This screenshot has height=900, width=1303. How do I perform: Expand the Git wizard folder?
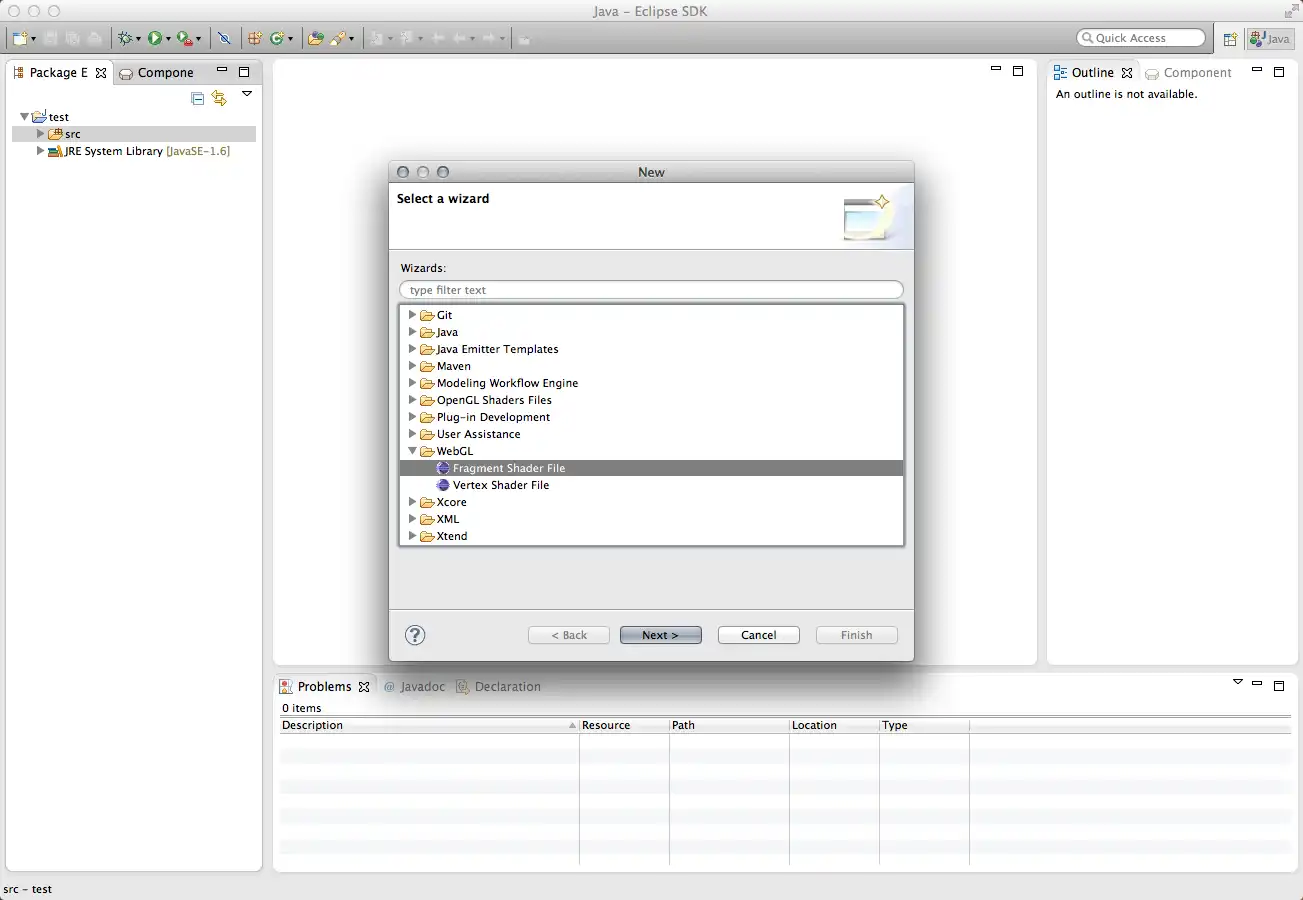click(412, 315)
